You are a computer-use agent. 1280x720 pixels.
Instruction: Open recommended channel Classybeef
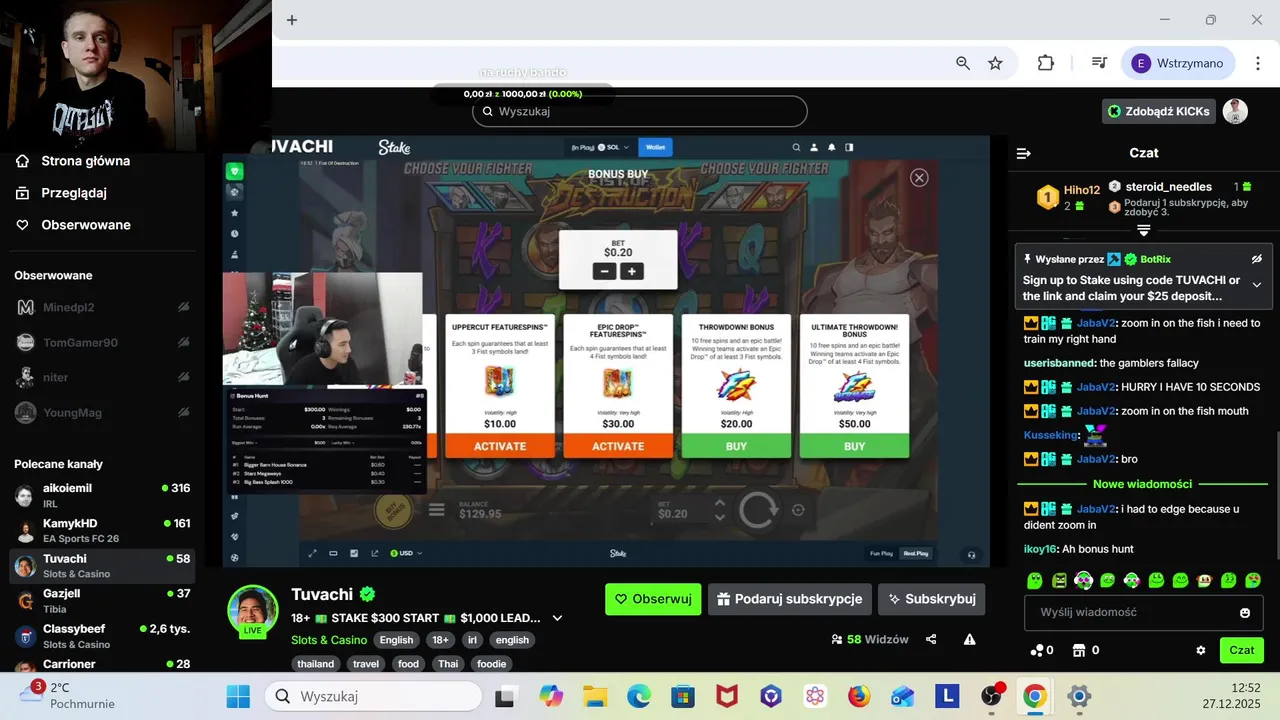click(x=103, y=636)
